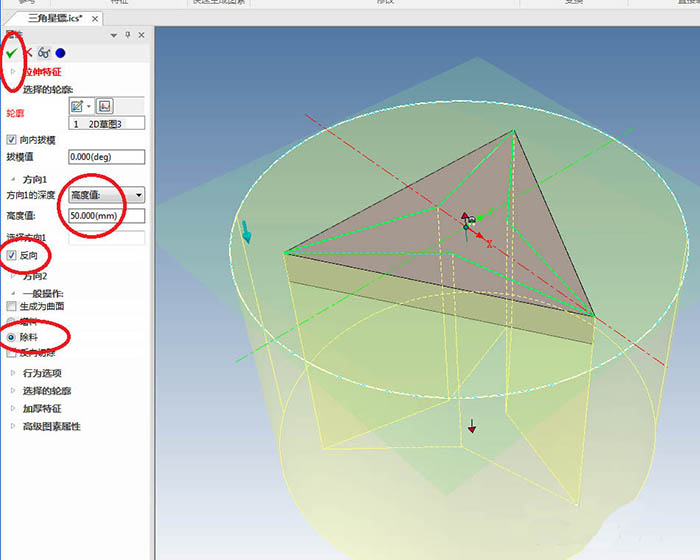Collapse the 方向1 section
700x560 pixels.
(x=13, y=179)
